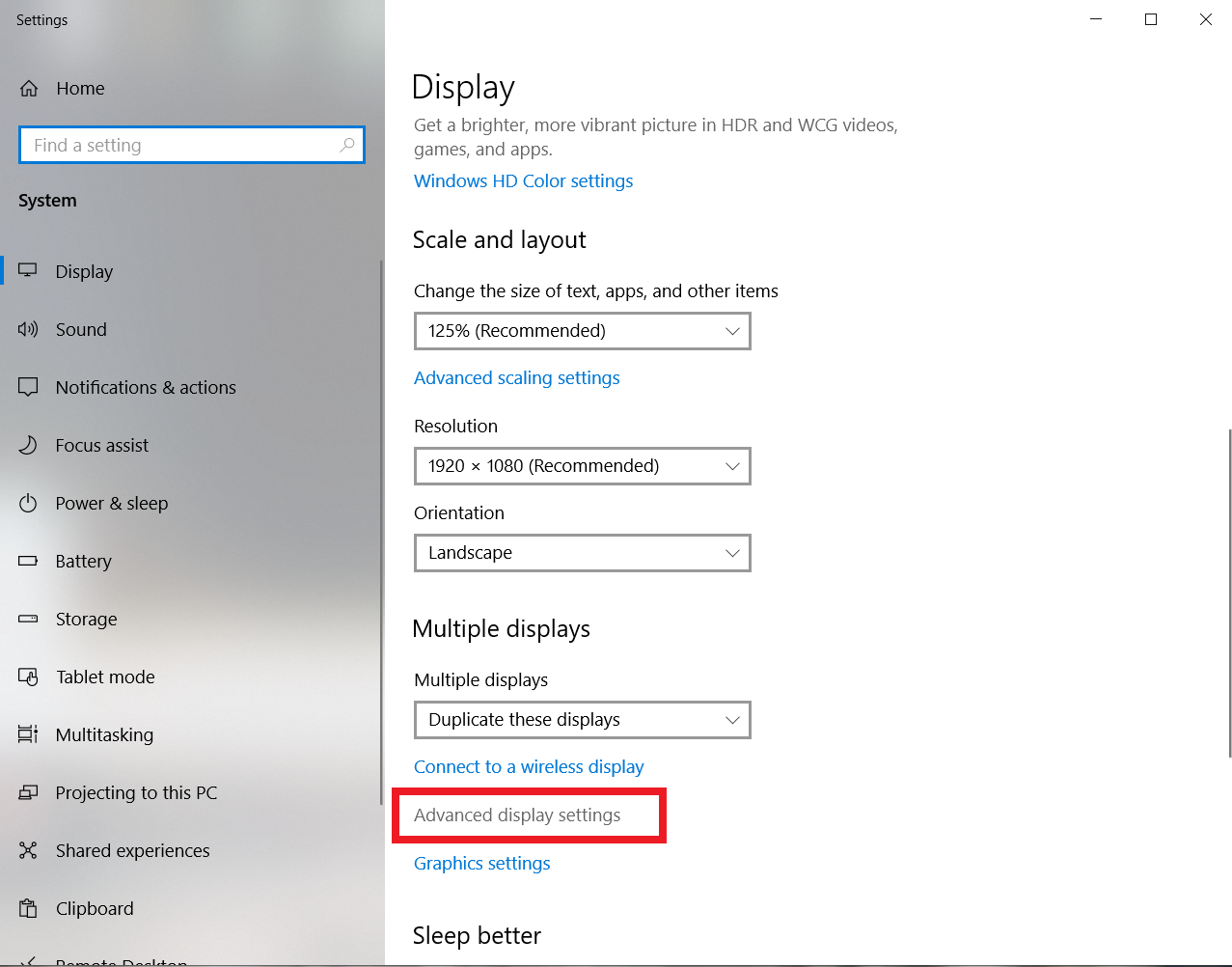Screen dimensions: 1232x967
Task: Open Notifications & actions page
Action: point(191,387)
